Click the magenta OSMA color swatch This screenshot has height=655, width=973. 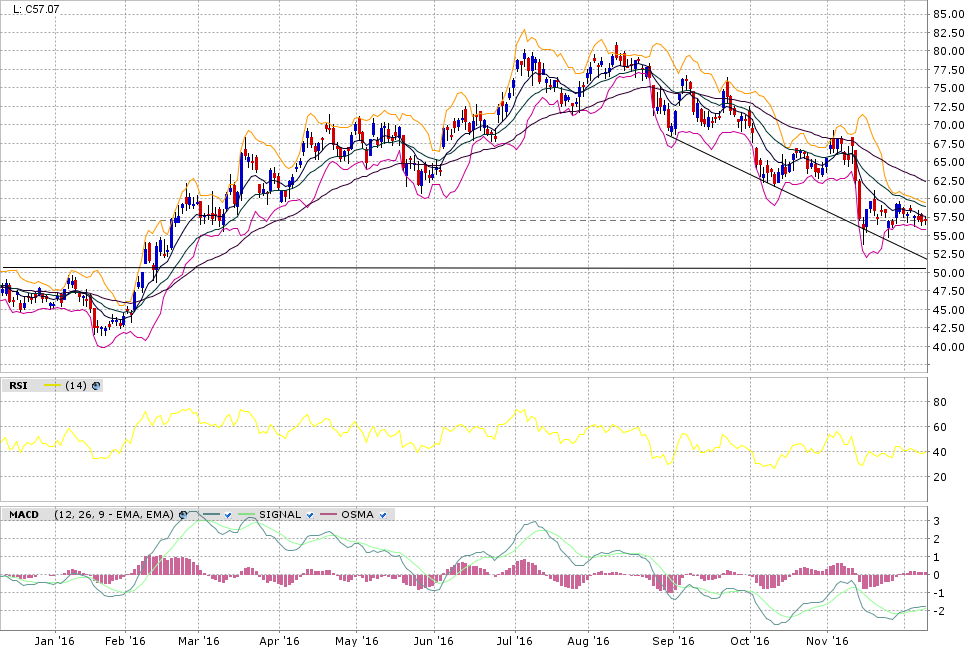tap(327, 514)
